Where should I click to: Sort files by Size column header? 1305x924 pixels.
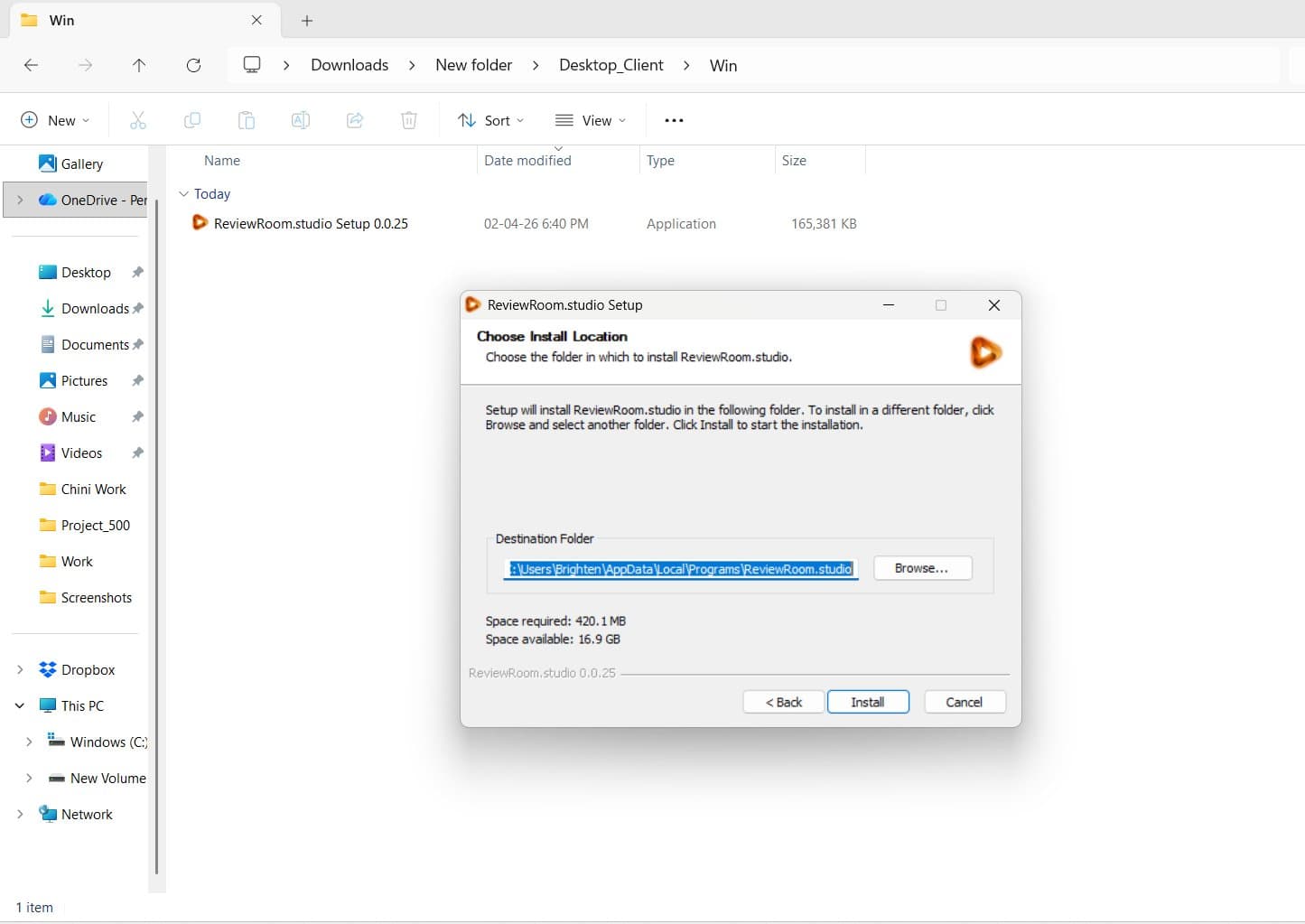click(x=794, y=160)
